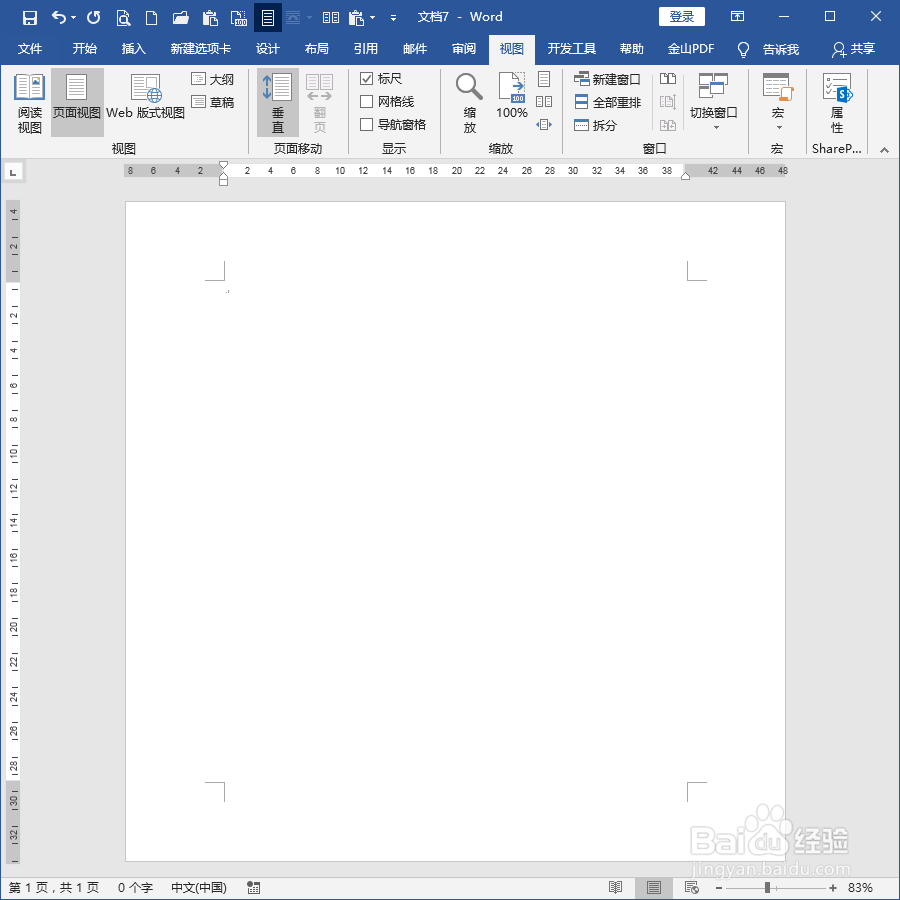Click the zoom slider handle in status bar
The width and height of the screenshot is (900, 900).
(x=767, y=888)
